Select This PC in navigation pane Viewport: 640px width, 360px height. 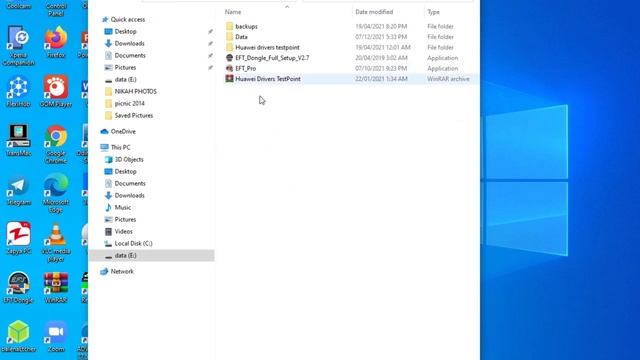(x=120, y=147)
